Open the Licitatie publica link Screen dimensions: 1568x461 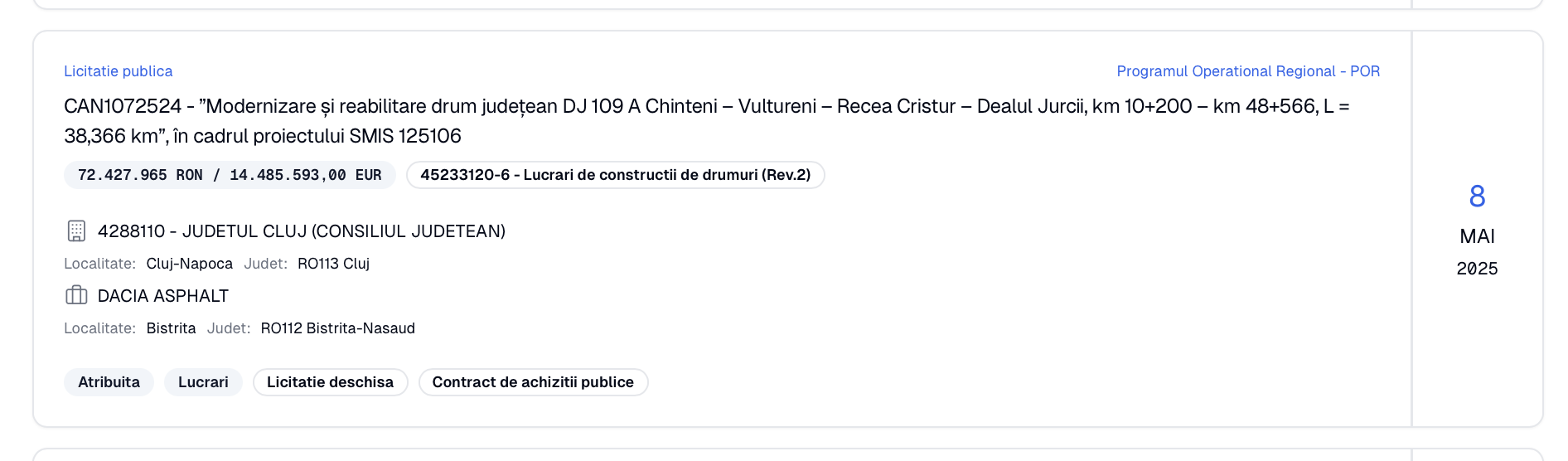click(x=119, y=71)
